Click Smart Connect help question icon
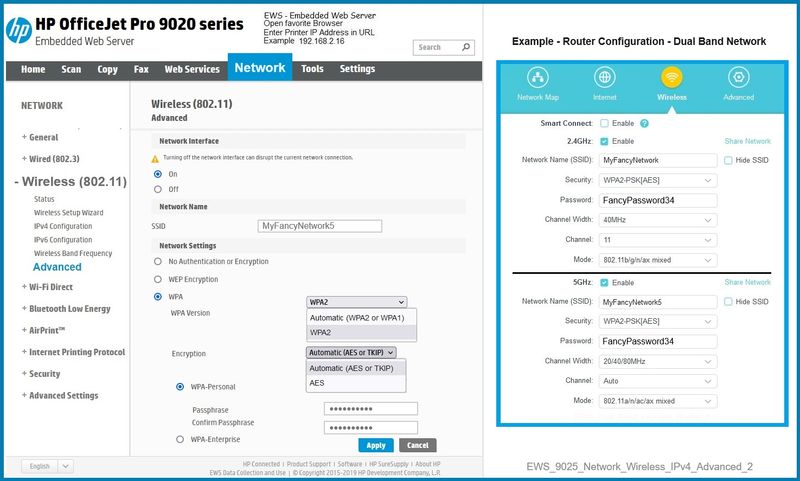Viewport: 800px width, 481px height. coord(644,123)
